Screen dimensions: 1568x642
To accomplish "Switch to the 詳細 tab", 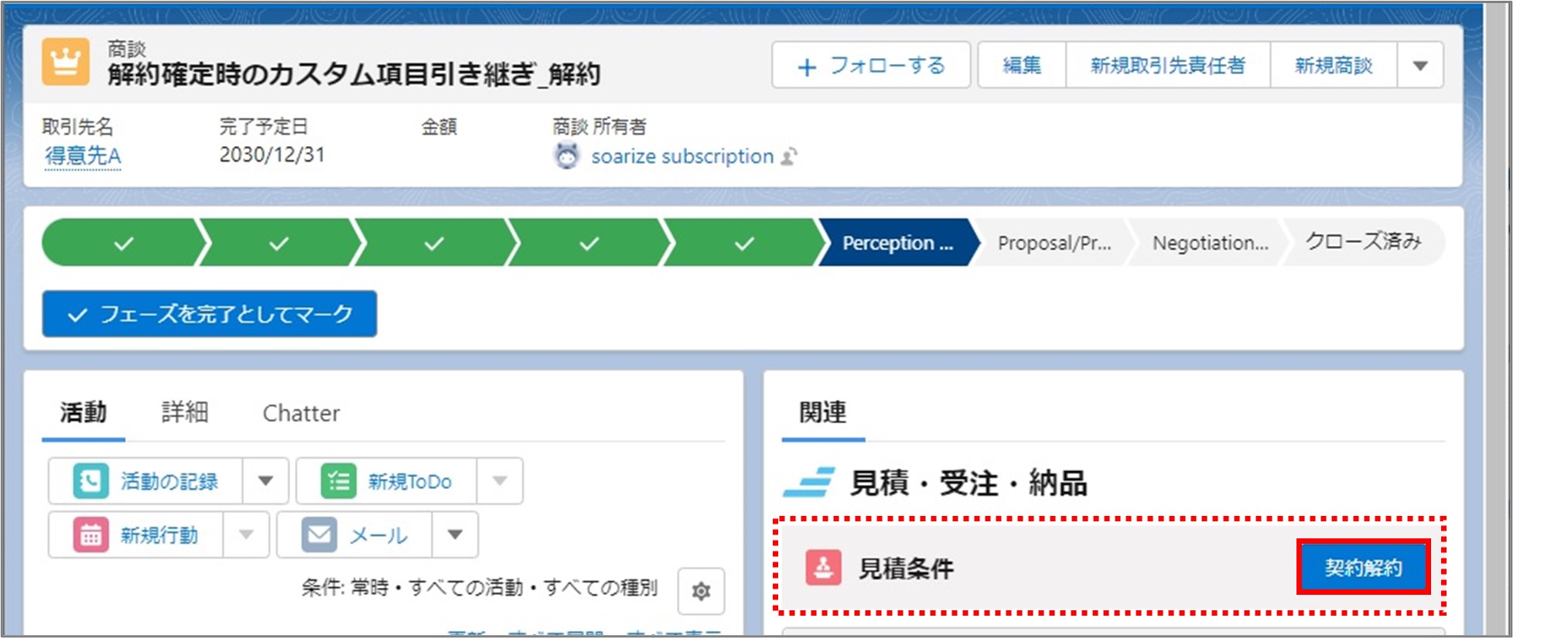I will (x=185, y=412).
